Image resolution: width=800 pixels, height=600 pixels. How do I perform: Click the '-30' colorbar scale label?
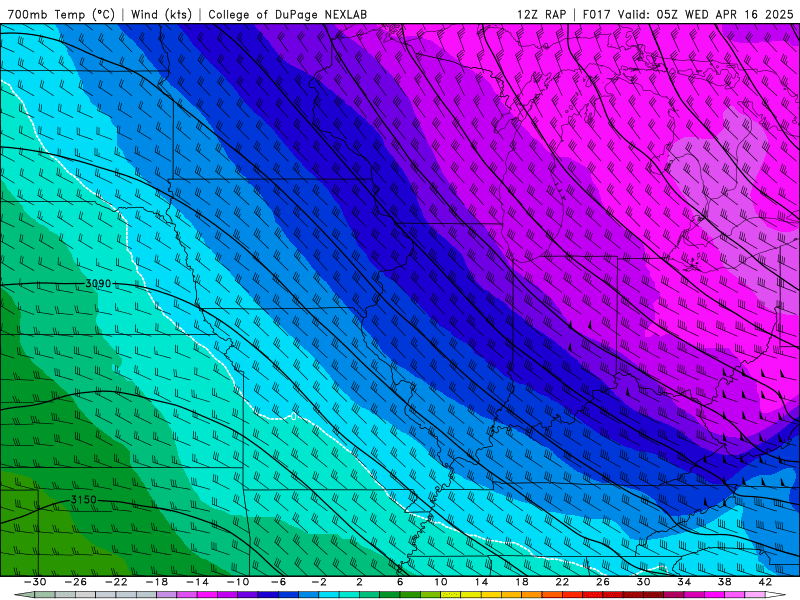[35, 582]
